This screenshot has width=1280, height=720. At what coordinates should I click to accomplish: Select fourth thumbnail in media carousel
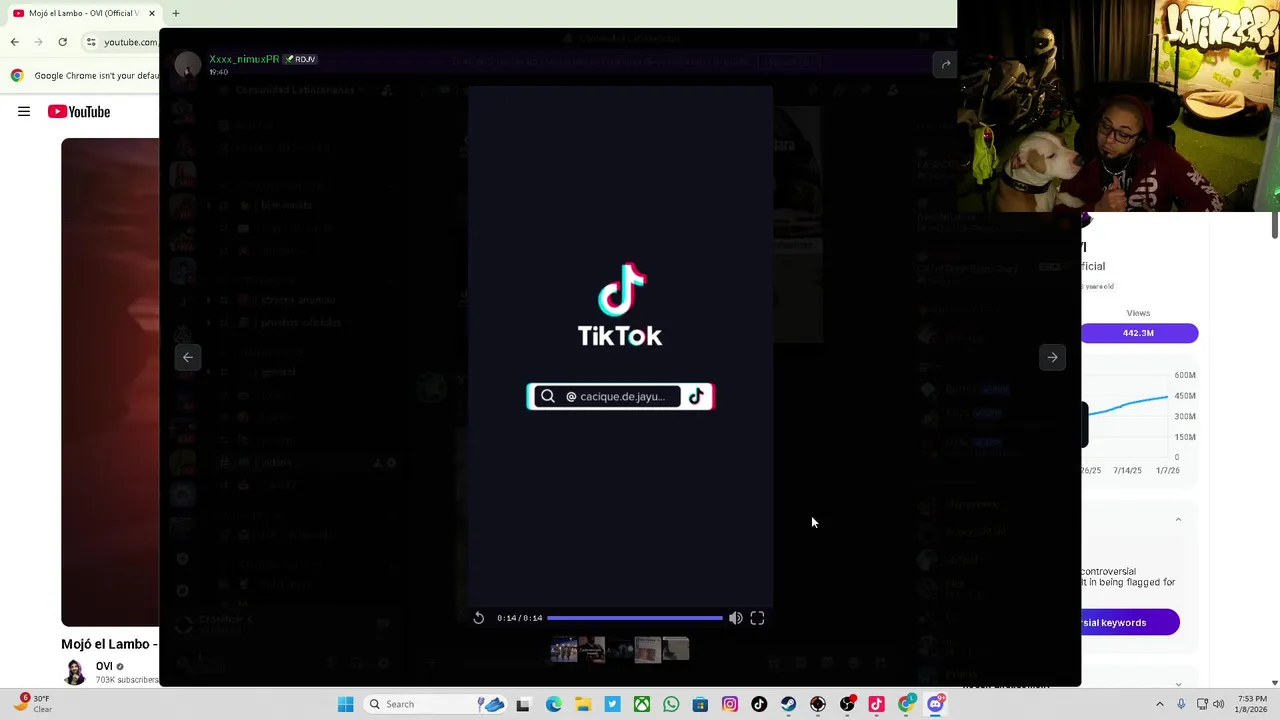click(x=648, y=650)
